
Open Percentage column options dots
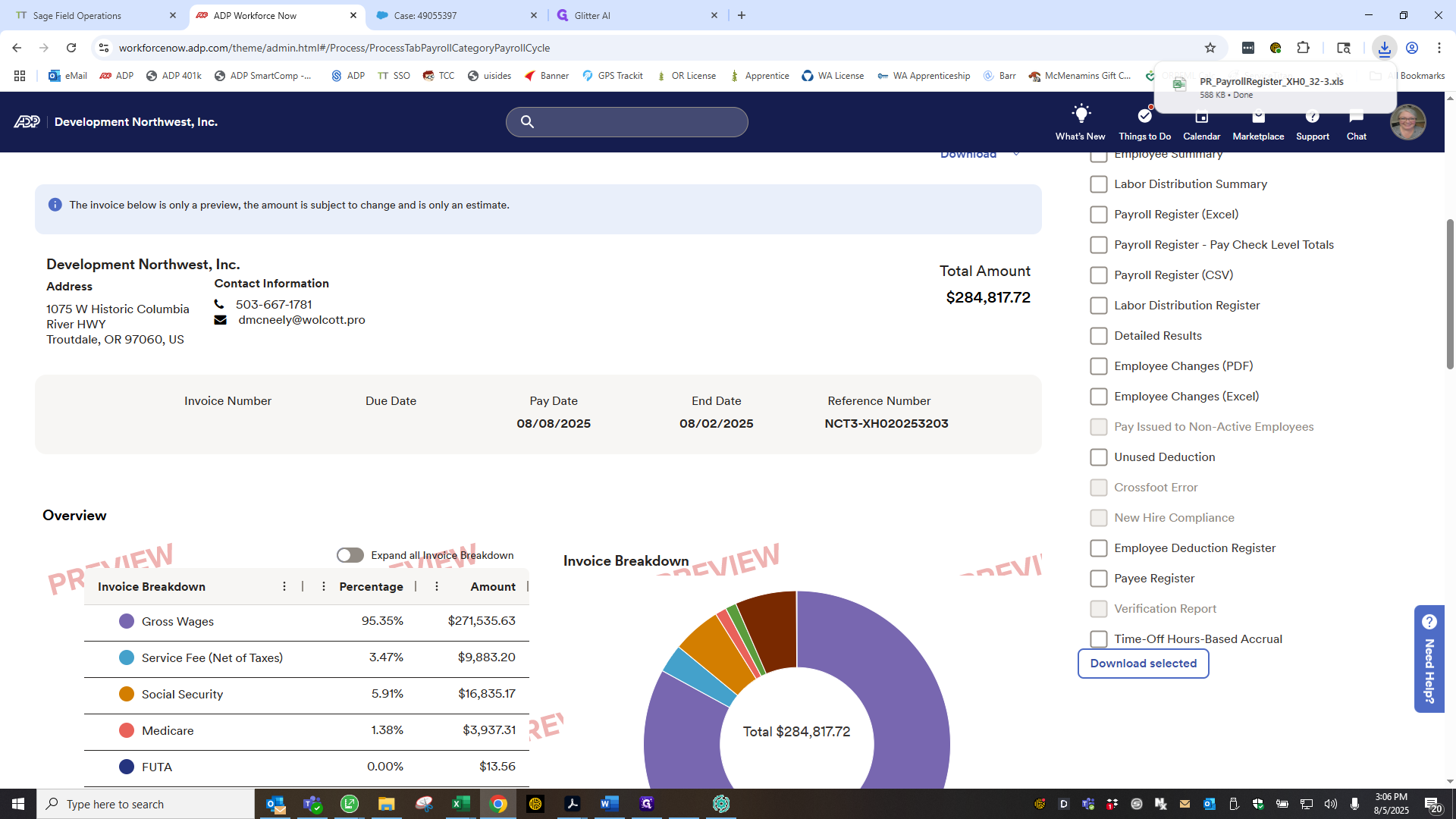tap(324, 586)
